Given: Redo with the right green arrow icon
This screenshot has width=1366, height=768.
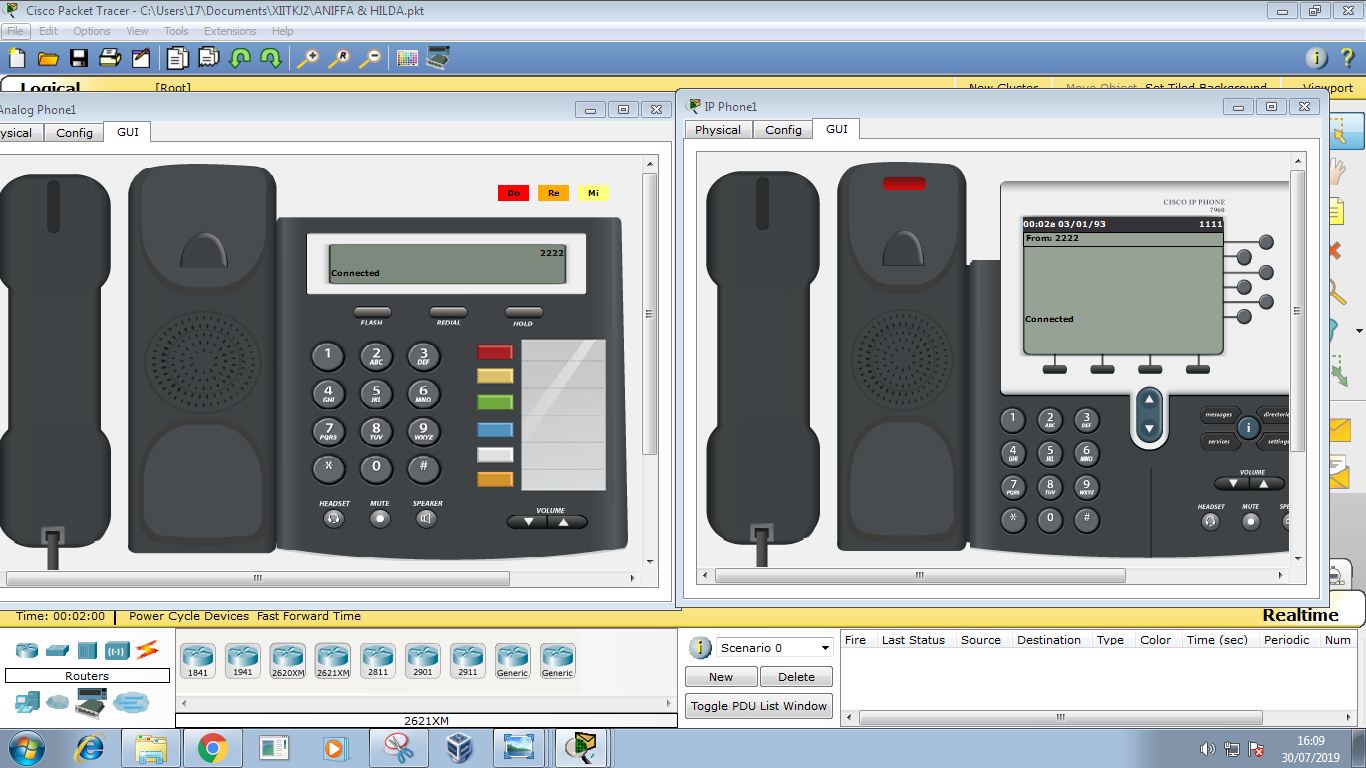Looking at the screenshot, I should [x=271, y=58].
